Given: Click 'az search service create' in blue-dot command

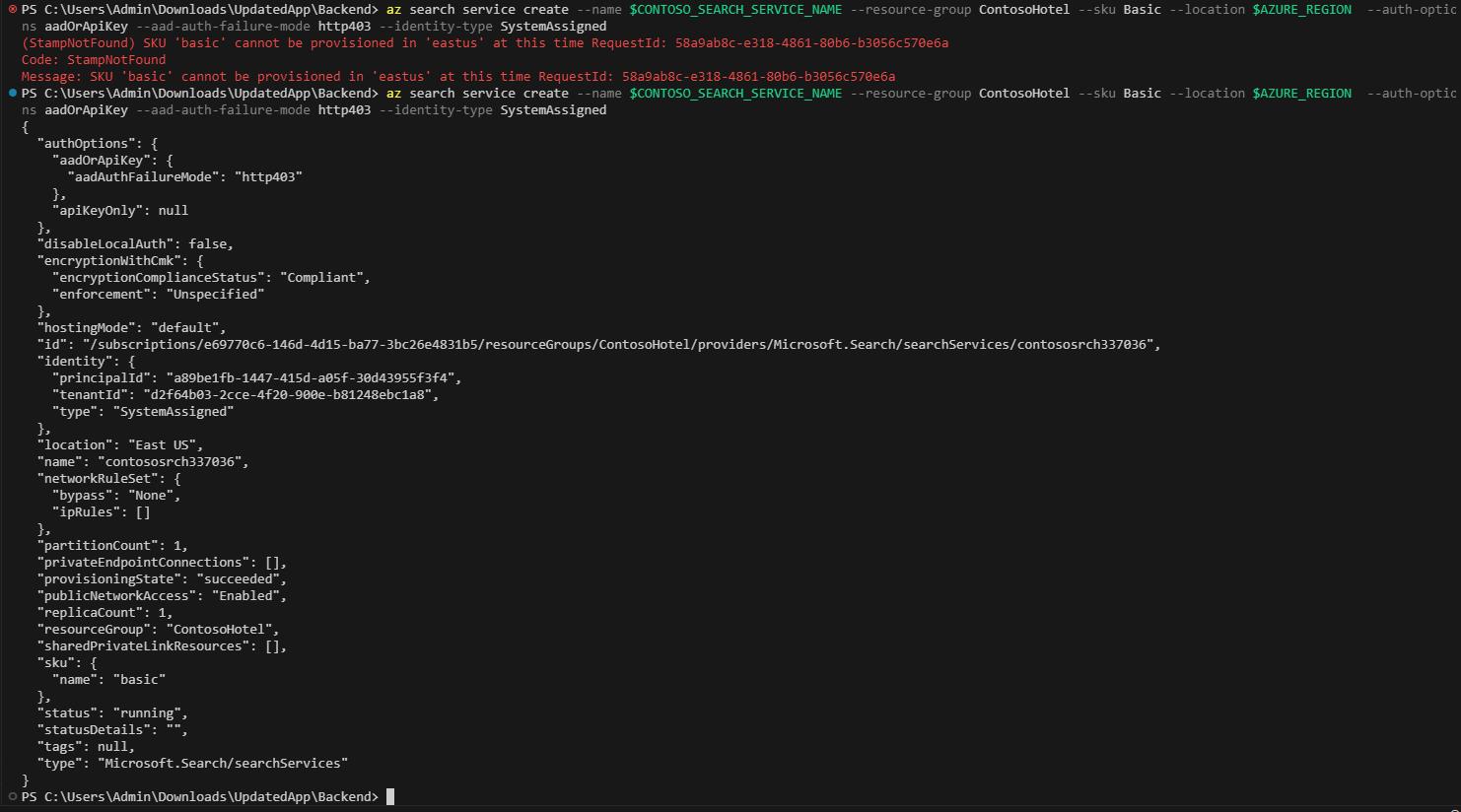Looking at the screenshot, I should [477, 94].
